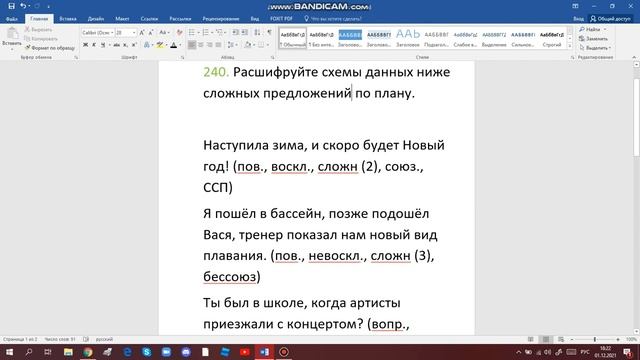
Task: Open the Рецензирование ribbon tab
Action: 221,19
